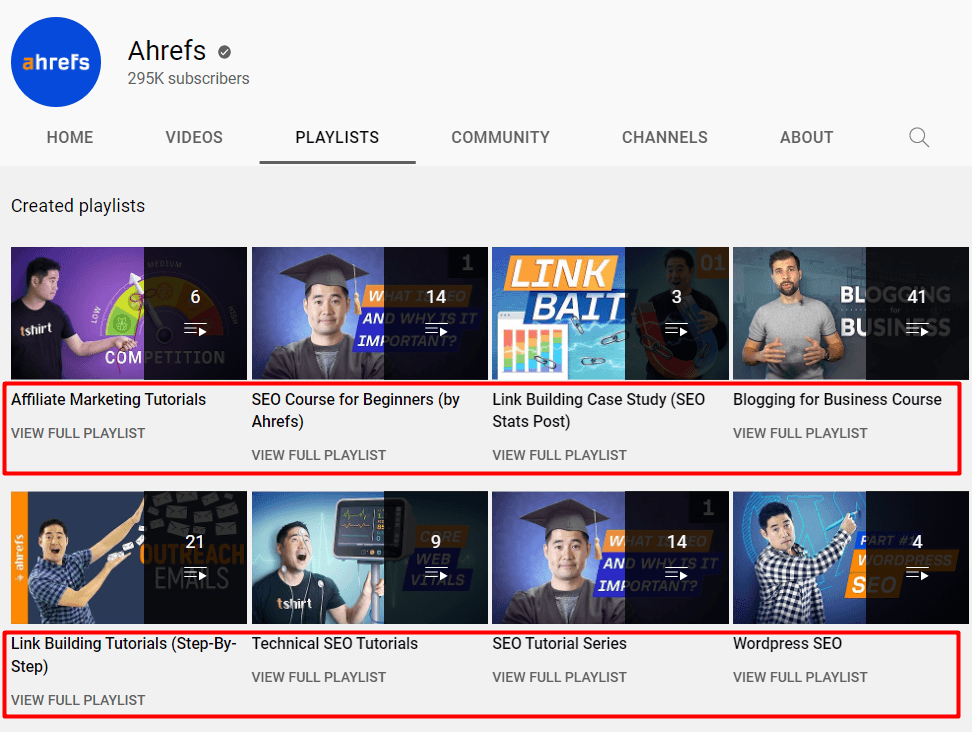View full playlist for Link Building Case Study
The image size is (972, 732).
point(559,455)
